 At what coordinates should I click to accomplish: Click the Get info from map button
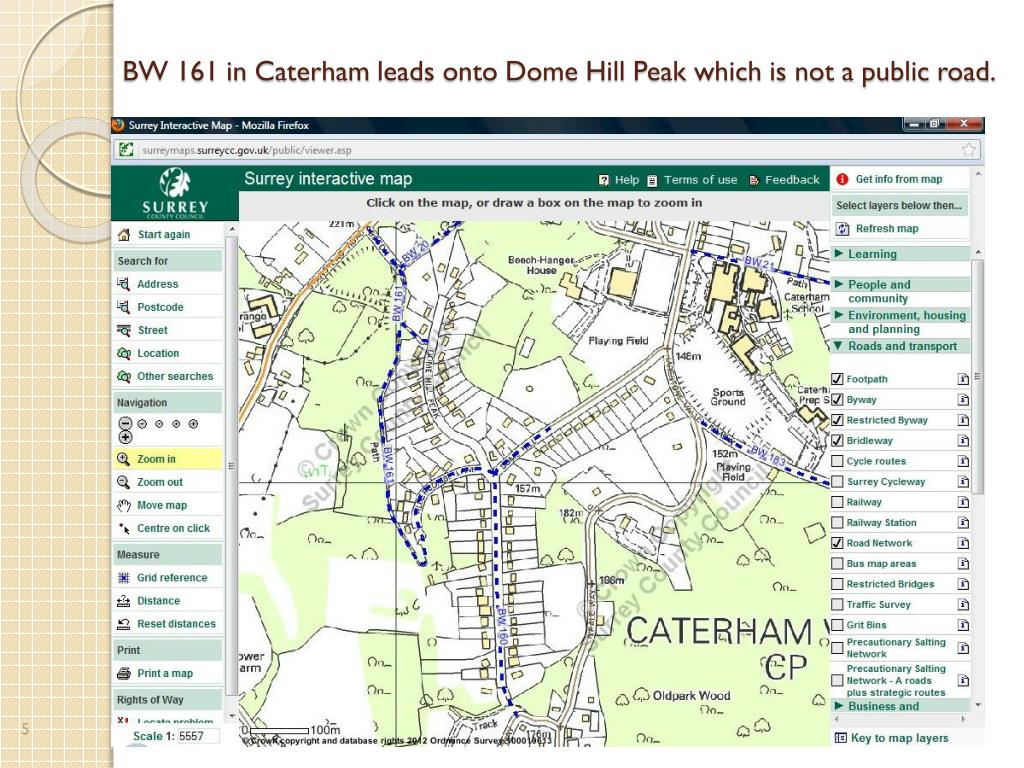[899, 179]
